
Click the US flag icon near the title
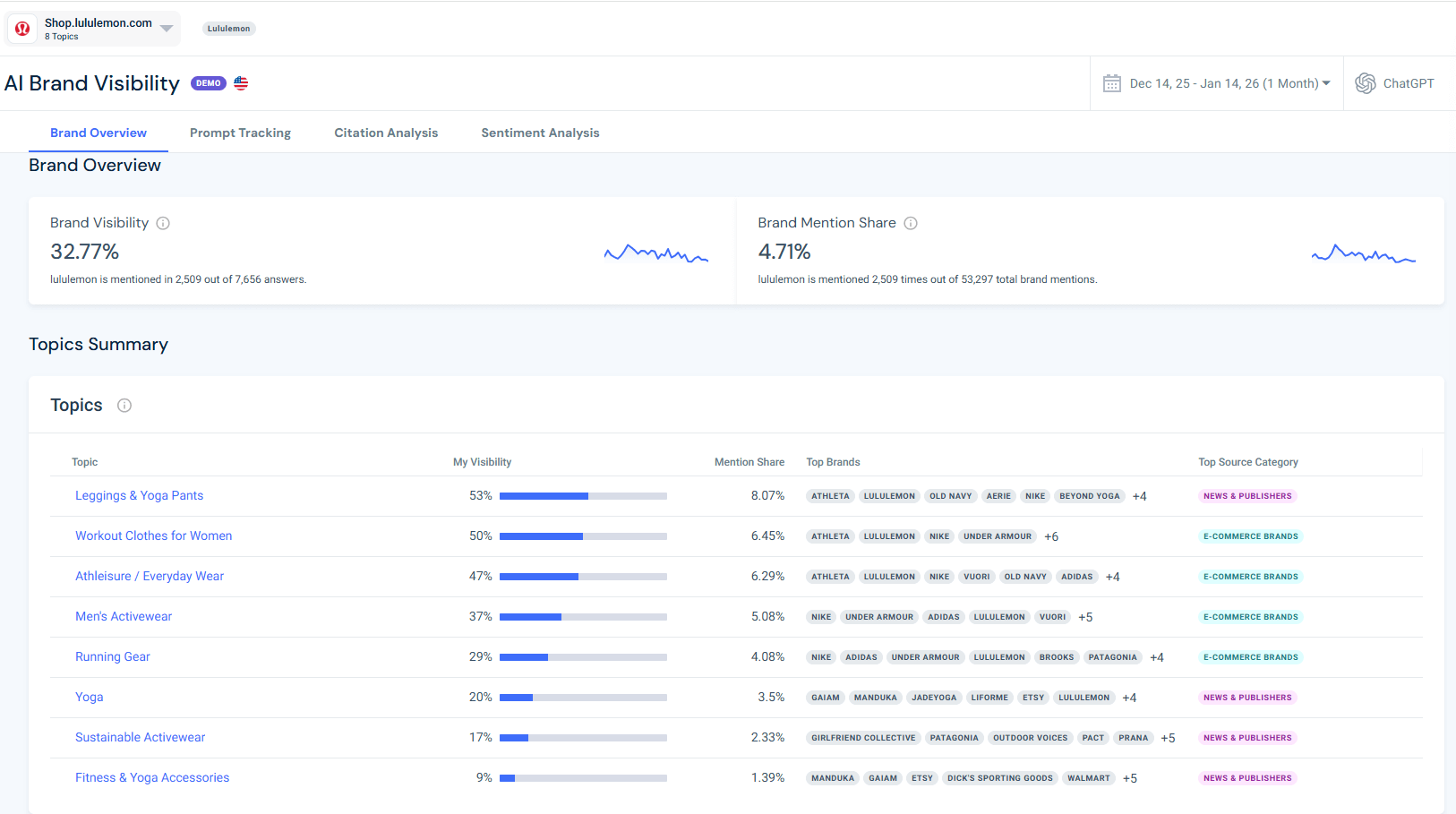[x=240, y=82]
